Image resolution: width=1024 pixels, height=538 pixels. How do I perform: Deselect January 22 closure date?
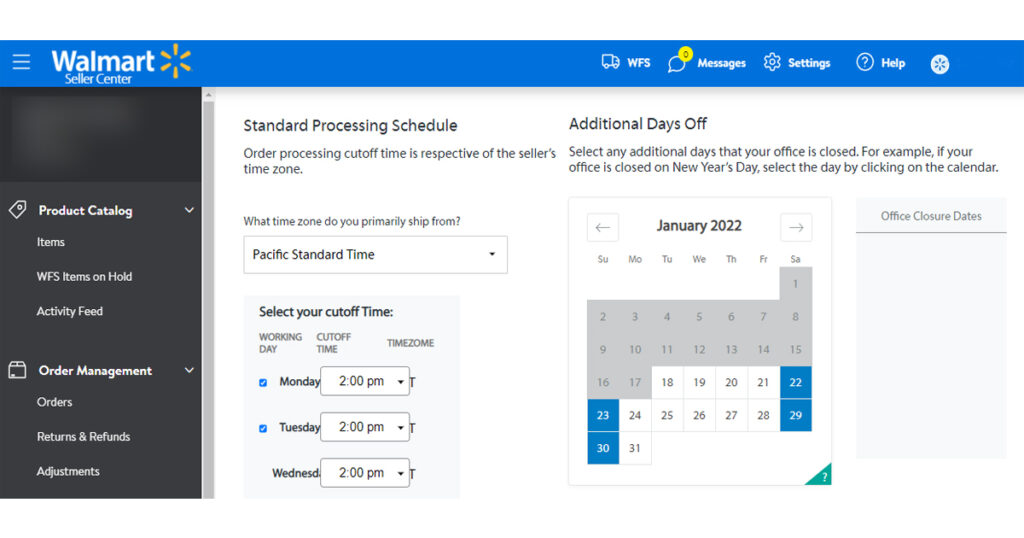(x=795, y=383)
